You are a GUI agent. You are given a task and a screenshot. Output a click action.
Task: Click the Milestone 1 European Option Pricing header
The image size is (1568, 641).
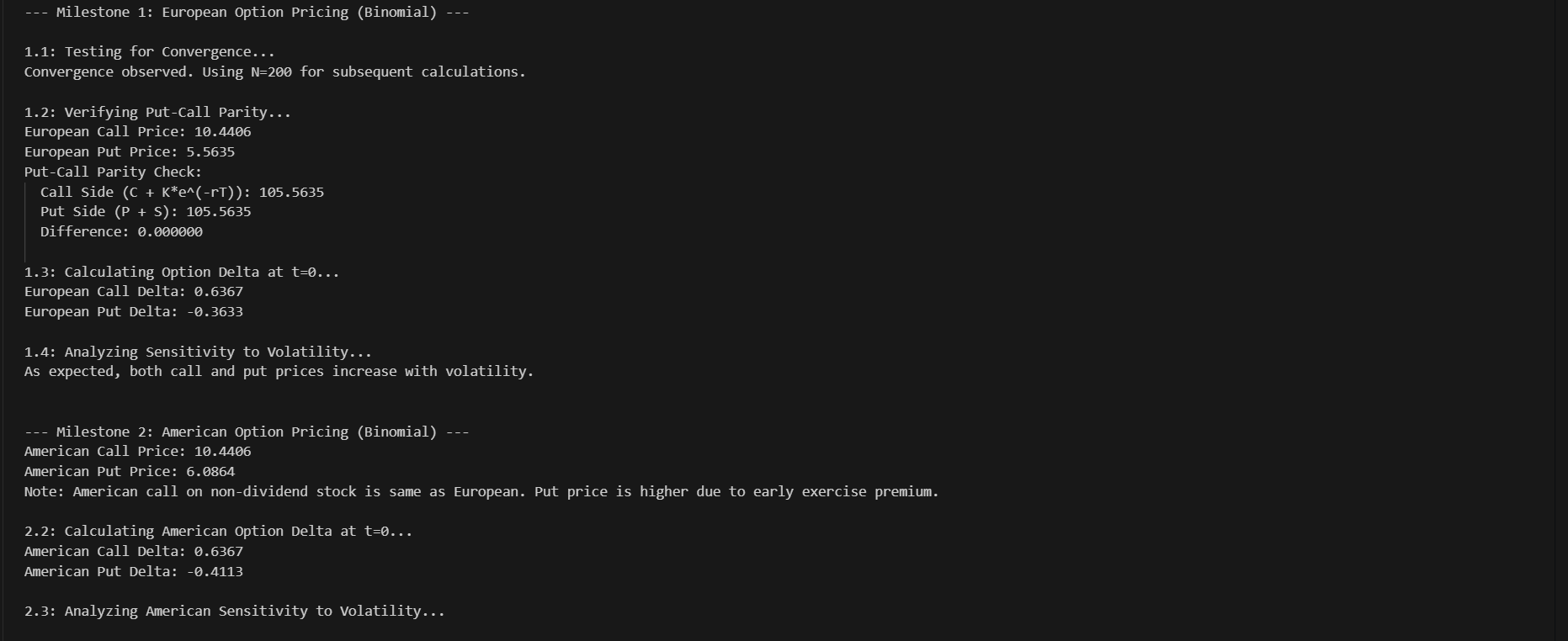(x=247, y=12)
